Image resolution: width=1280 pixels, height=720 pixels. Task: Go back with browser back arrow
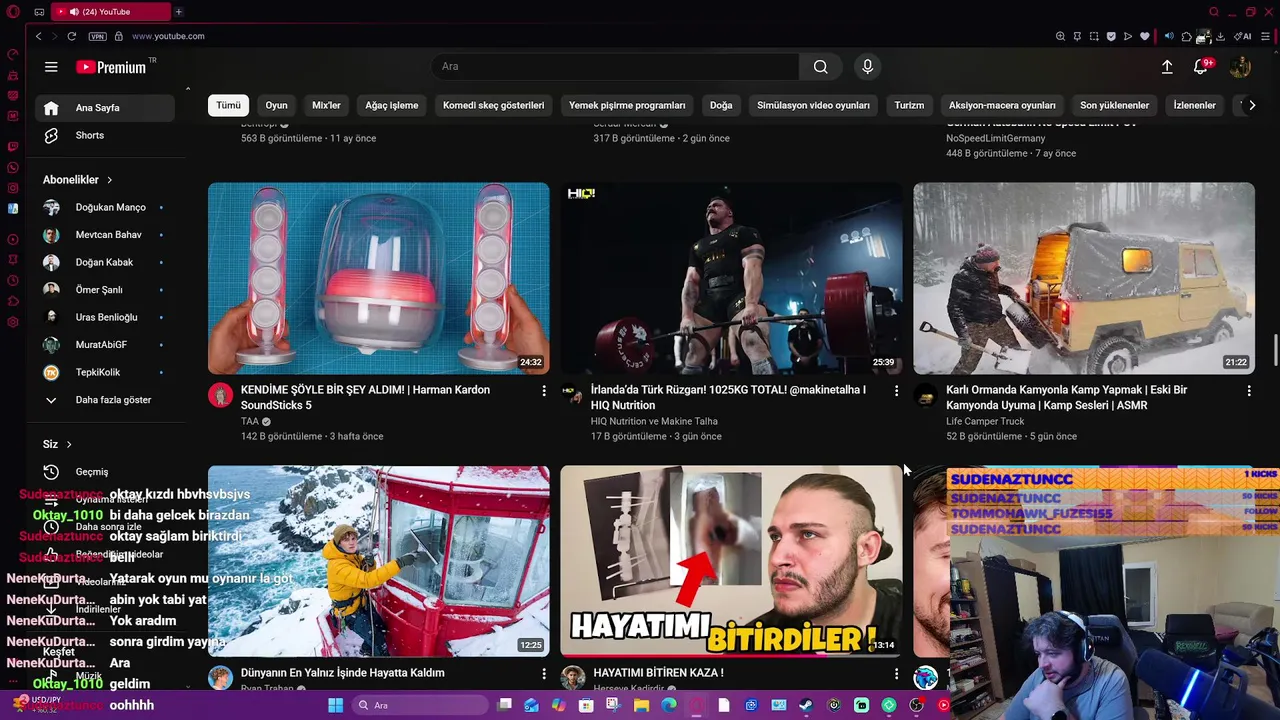point(38,36)
